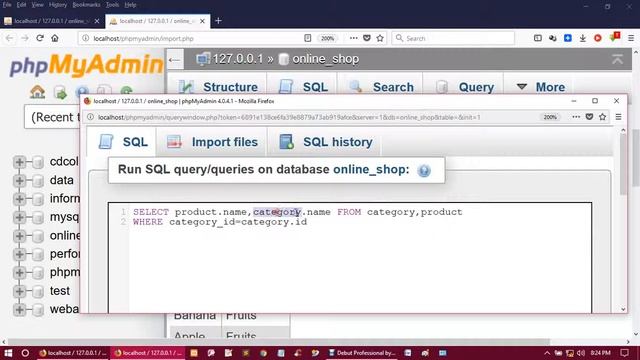Open the History menu in Firefox menu bar
This screenshot has width=640, height=360.
(x=58, y=5)
